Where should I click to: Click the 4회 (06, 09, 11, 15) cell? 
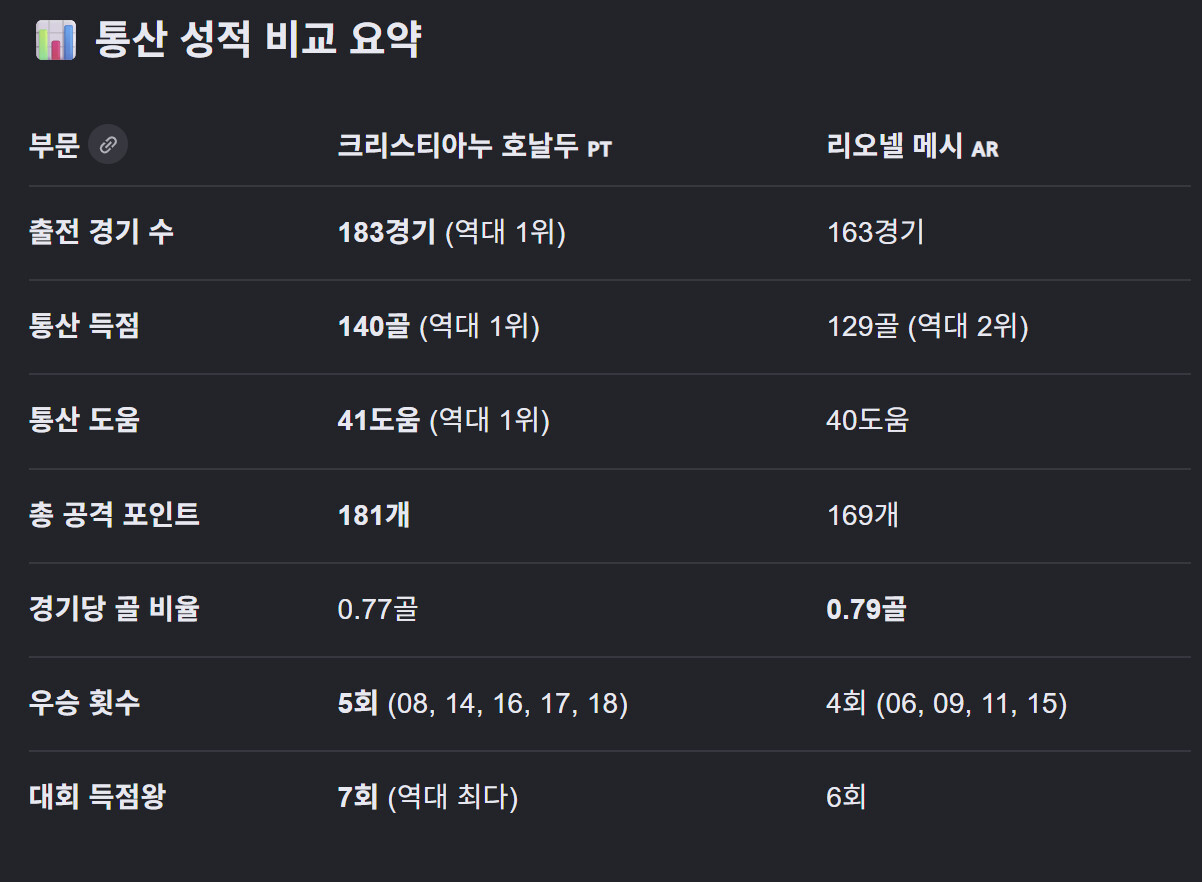click(x=947, y=703)
